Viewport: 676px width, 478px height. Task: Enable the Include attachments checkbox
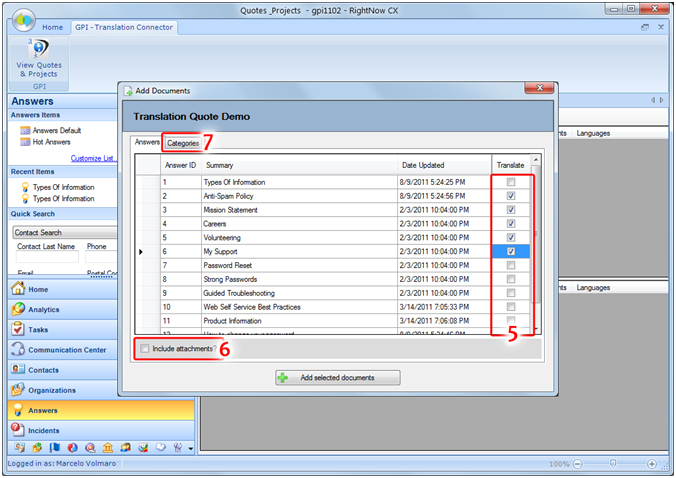(145, 348)
